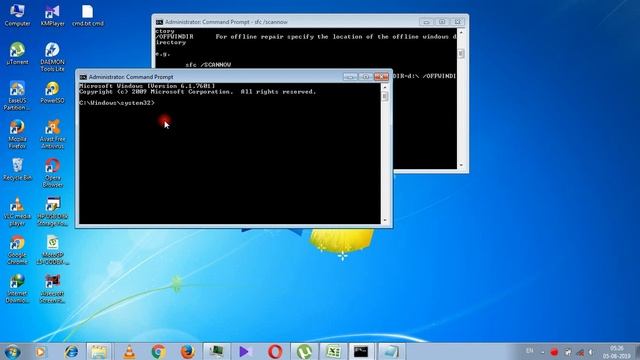The height and width of the screenshot is (360, 640).
Task: Click the red record tray icon
Action: (x=554, y=352)
